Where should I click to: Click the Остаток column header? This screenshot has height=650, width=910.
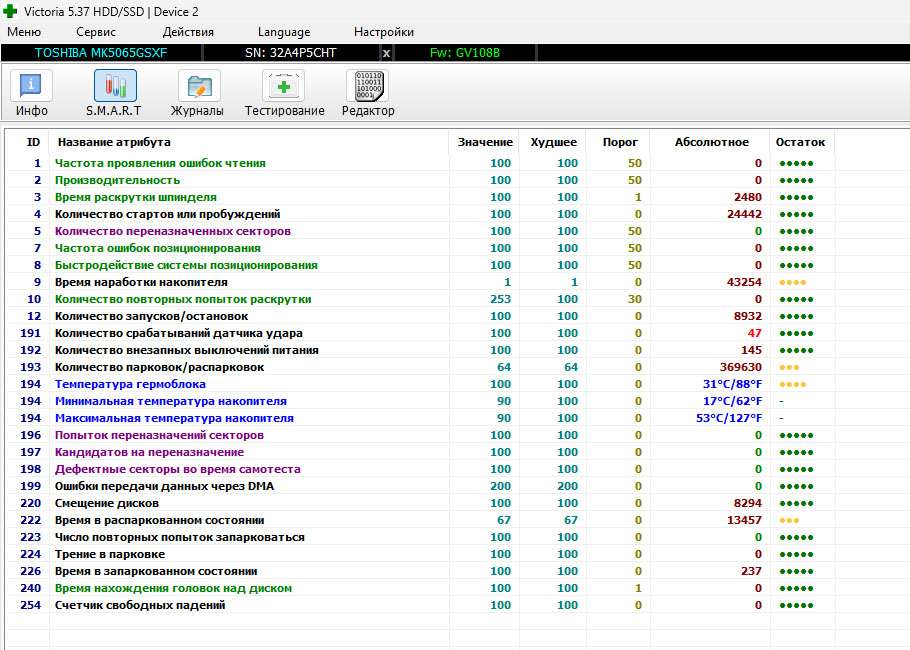click(800, 142)
